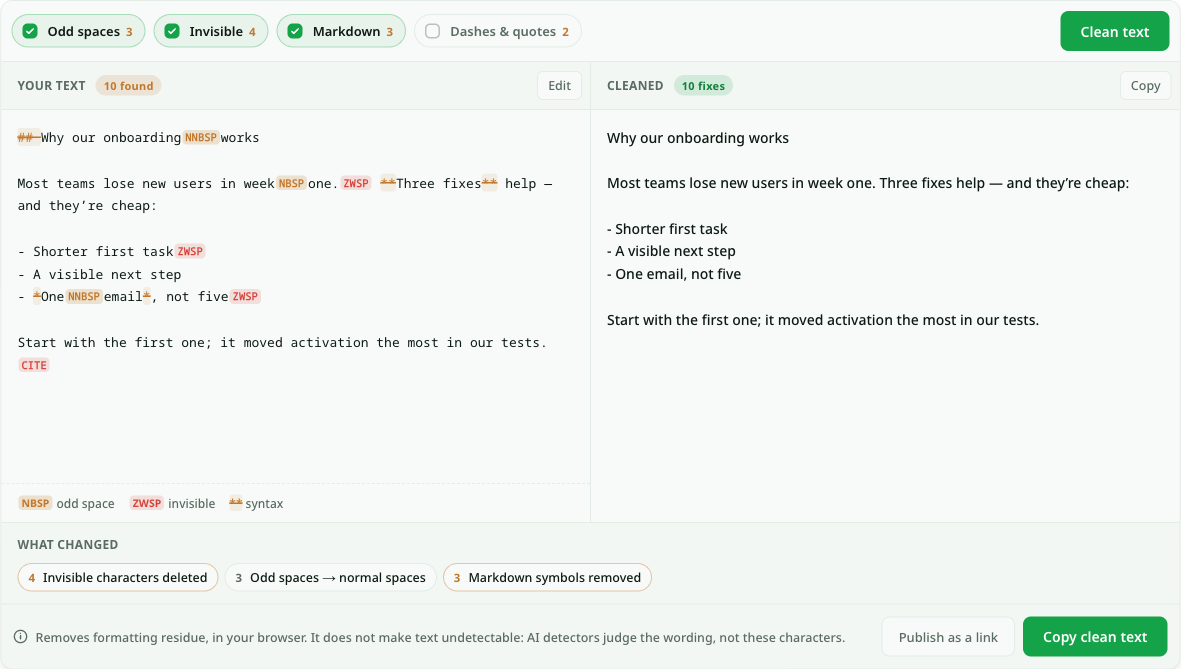
Task: Open Edit for your text
Action: tap(559, 86)
